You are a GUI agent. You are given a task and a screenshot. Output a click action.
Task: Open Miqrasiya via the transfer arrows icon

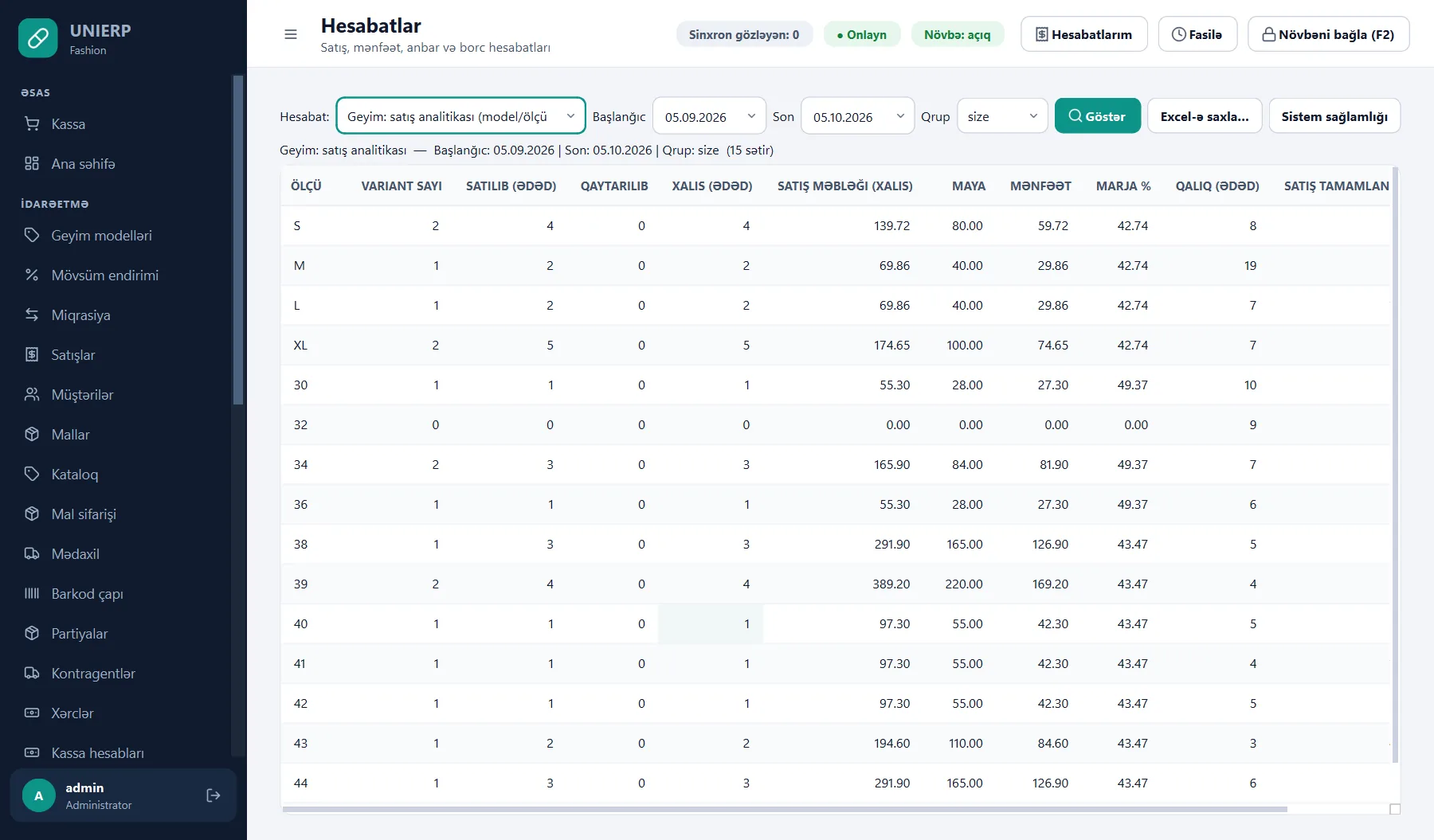coord(32,315)
